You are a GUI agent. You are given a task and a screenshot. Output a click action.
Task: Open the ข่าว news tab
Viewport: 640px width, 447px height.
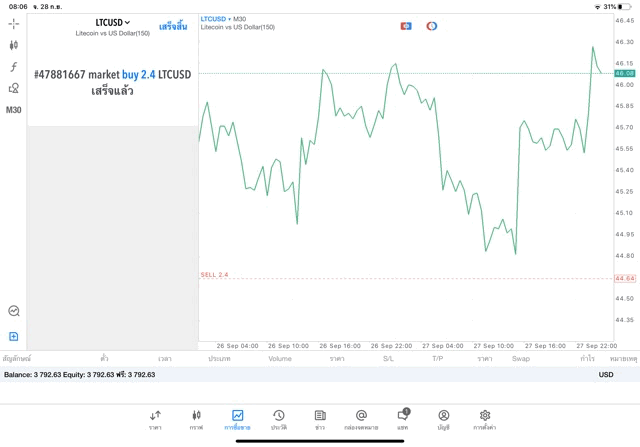coord(320,420)
